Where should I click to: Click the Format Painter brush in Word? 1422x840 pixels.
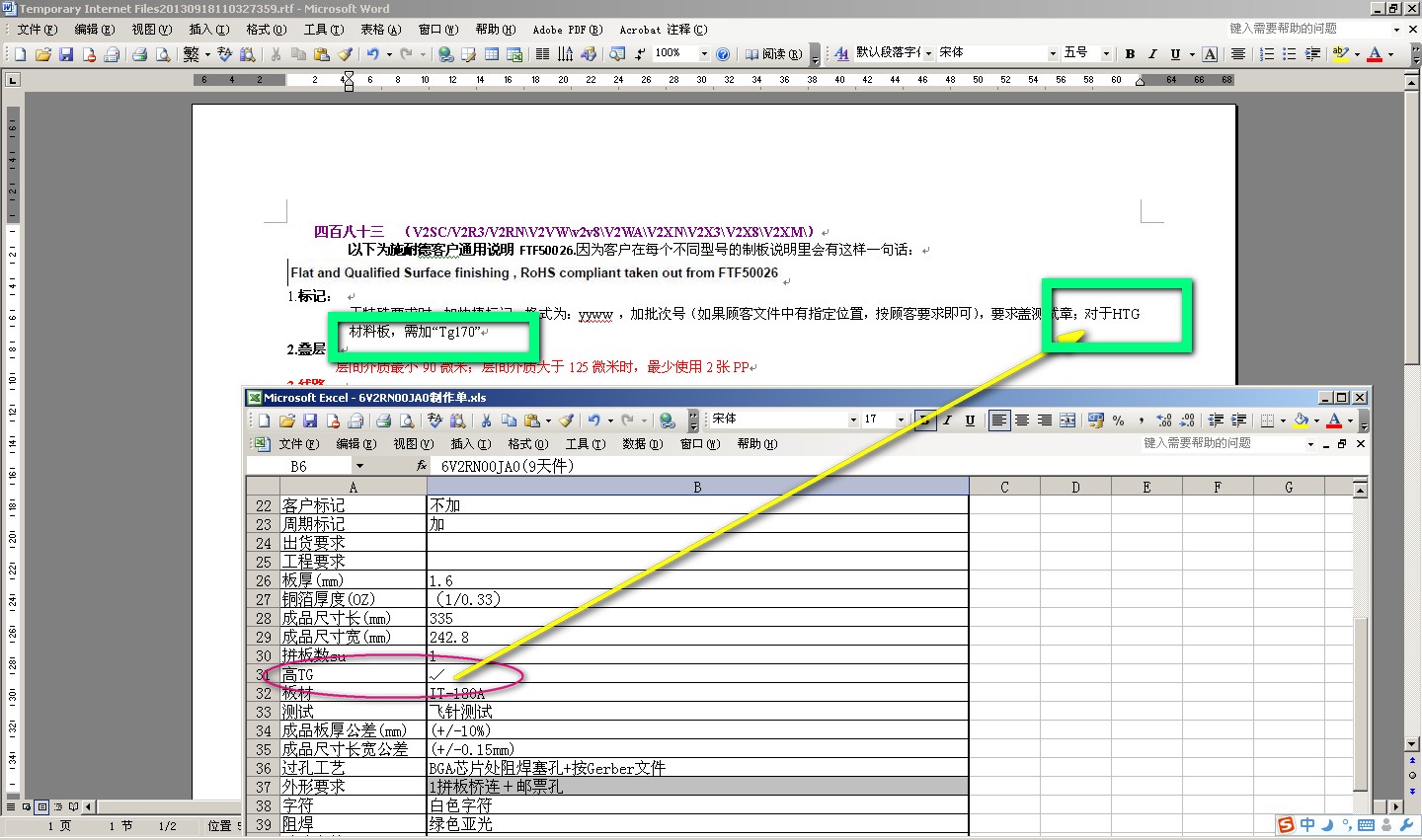tap(344, 54)
